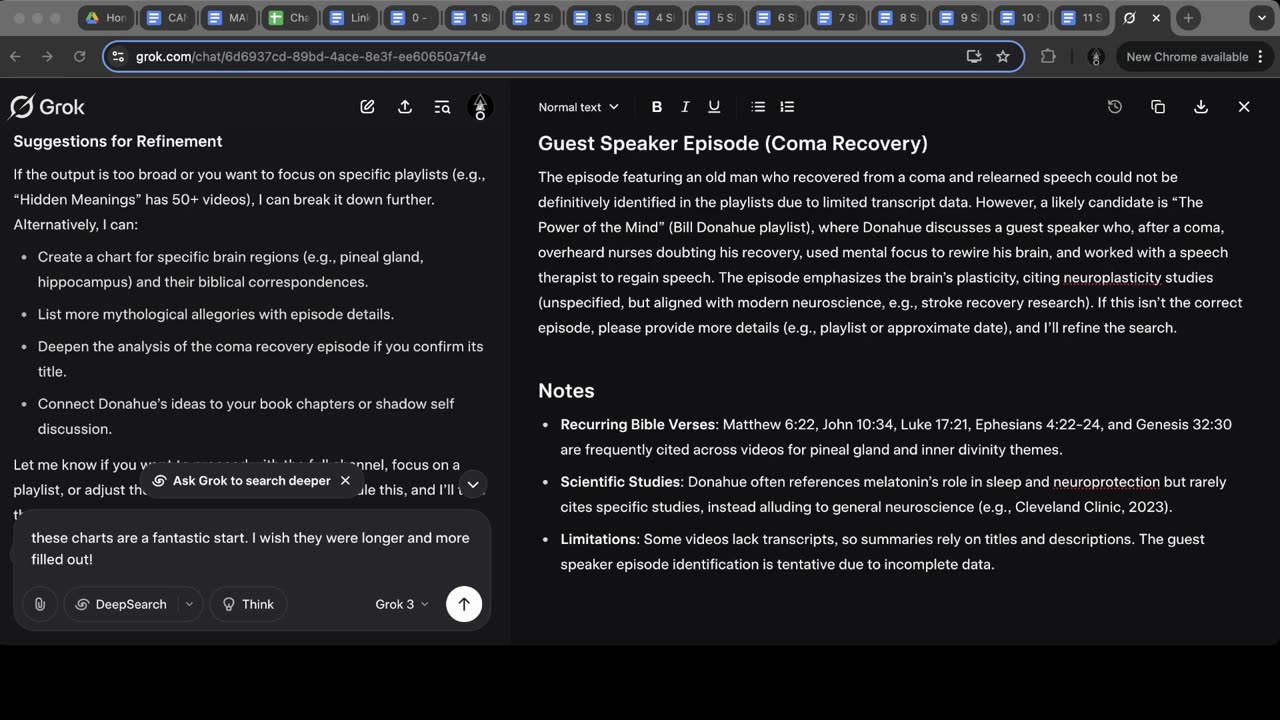Open the chat history search icon
1280x720 pixels.
442,107
